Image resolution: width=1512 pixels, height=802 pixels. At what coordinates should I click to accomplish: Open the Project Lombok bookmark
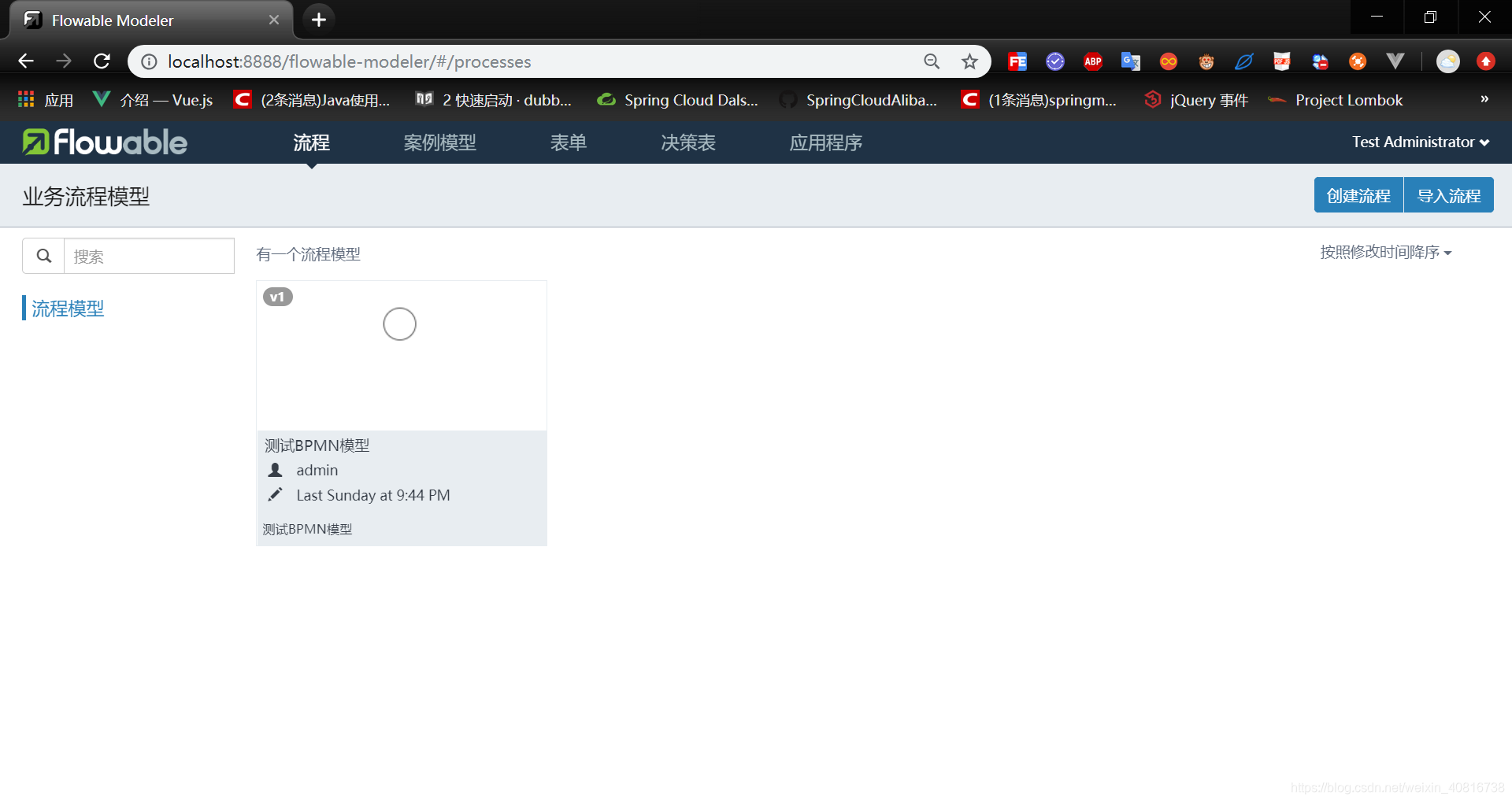[1348, 100]
